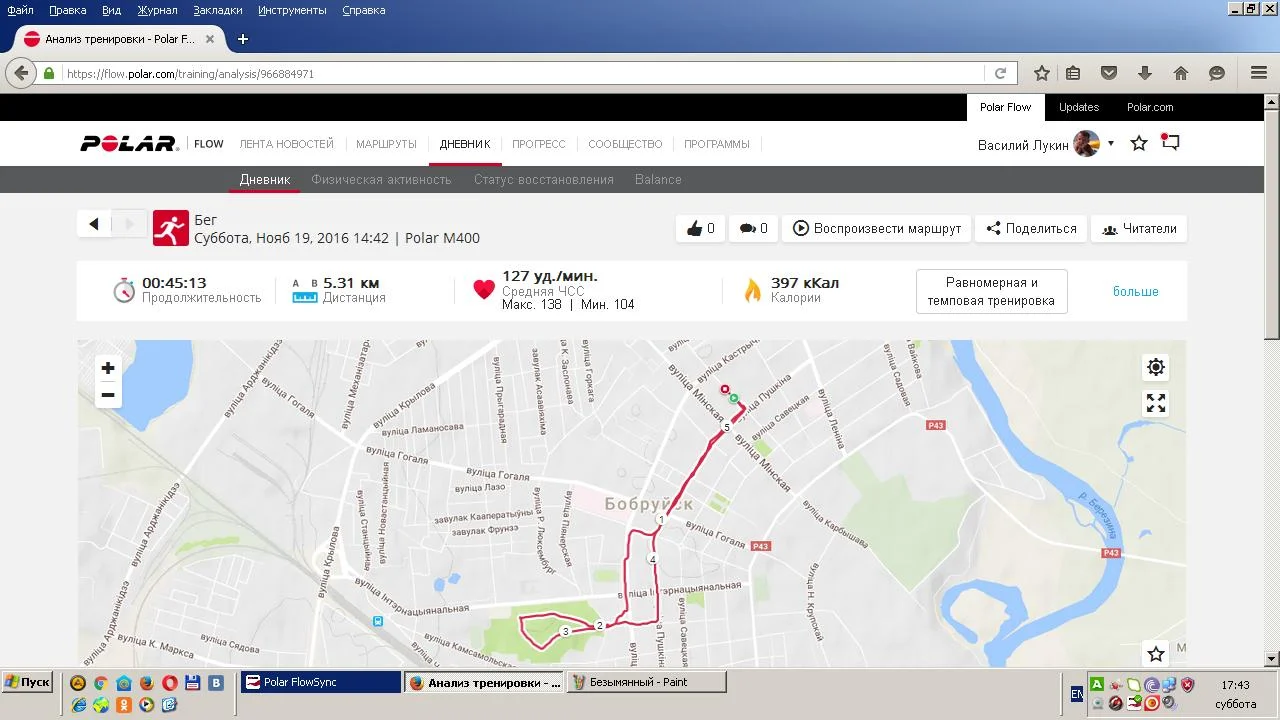Click the Пуск start button
Screen dimensions: 1280x720
pos(27,682)
